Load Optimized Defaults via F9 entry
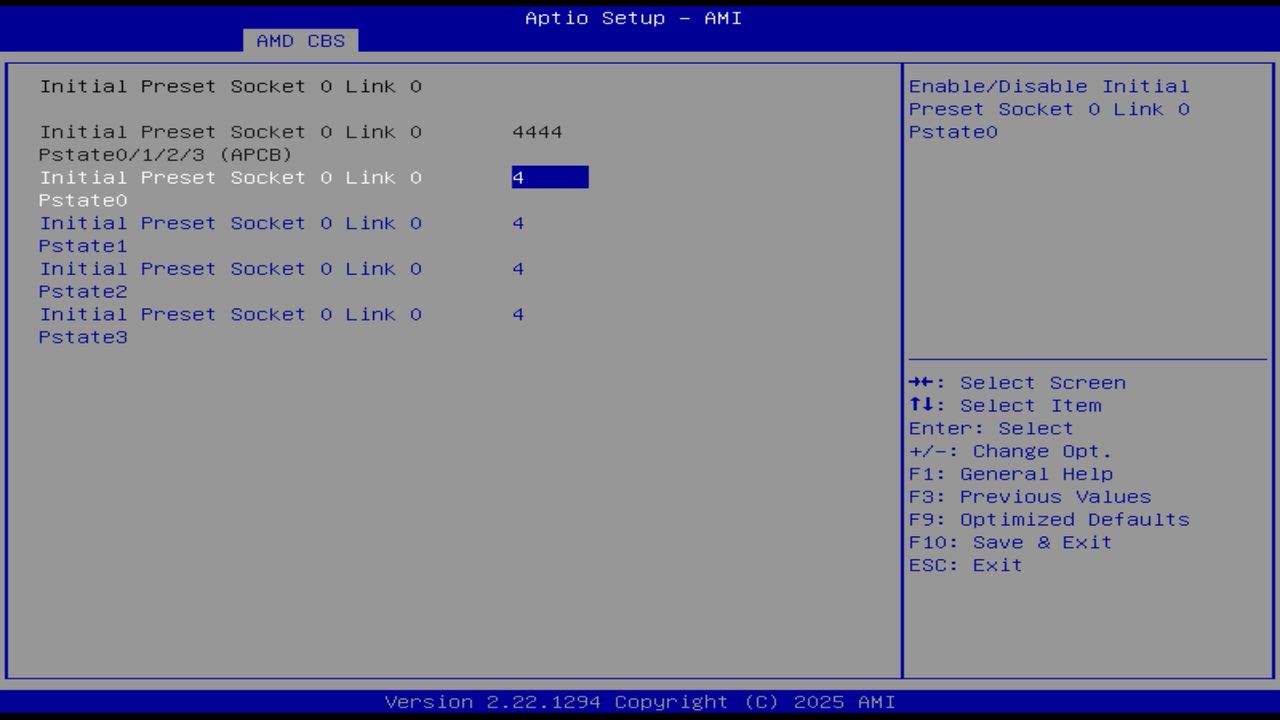The image size is (1280, 720). (1048, 519)
